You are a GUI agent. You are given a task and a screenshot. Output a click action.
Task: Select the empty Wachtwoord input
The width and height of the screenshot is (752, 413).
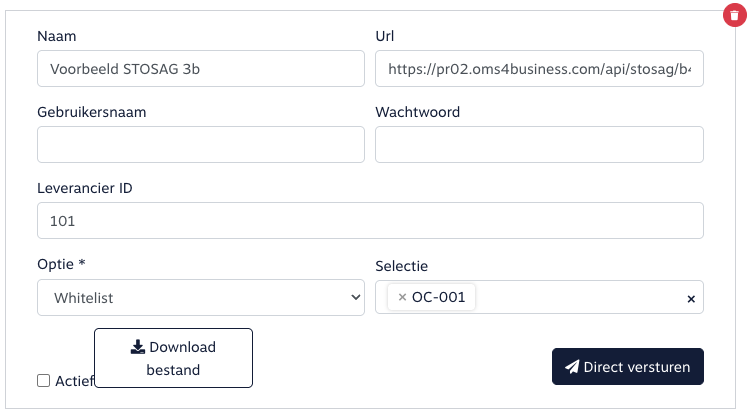[540, 144]
